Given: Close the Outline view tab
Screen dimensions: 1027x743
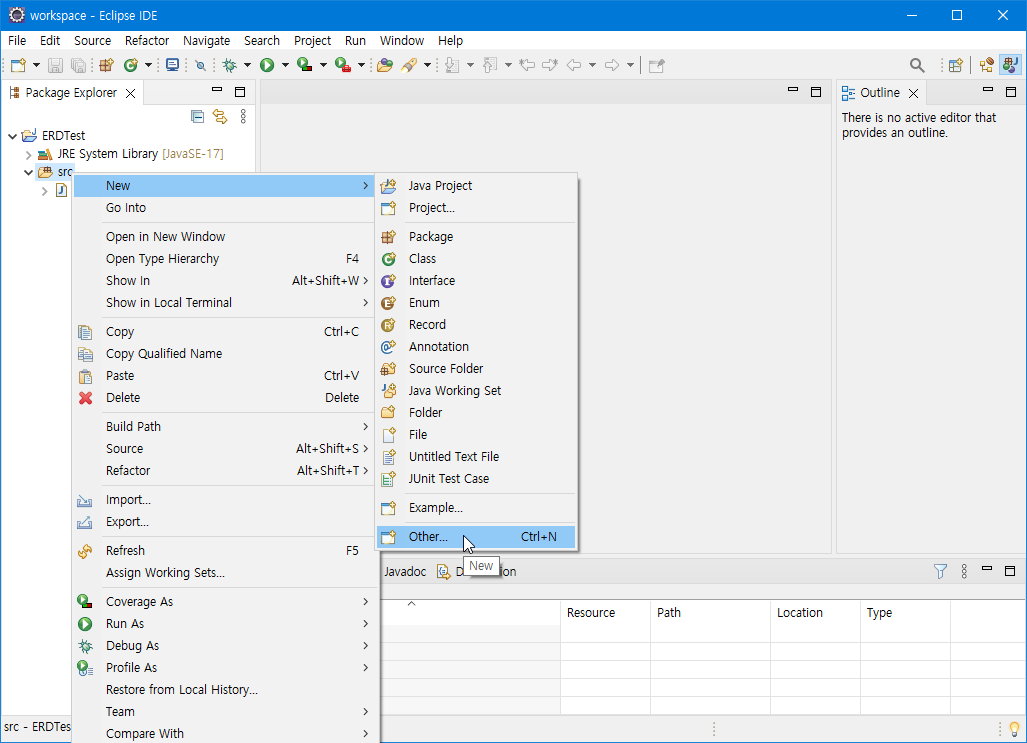Looking at the screenshot, I should pyautogui.click(x=913, y=93).
